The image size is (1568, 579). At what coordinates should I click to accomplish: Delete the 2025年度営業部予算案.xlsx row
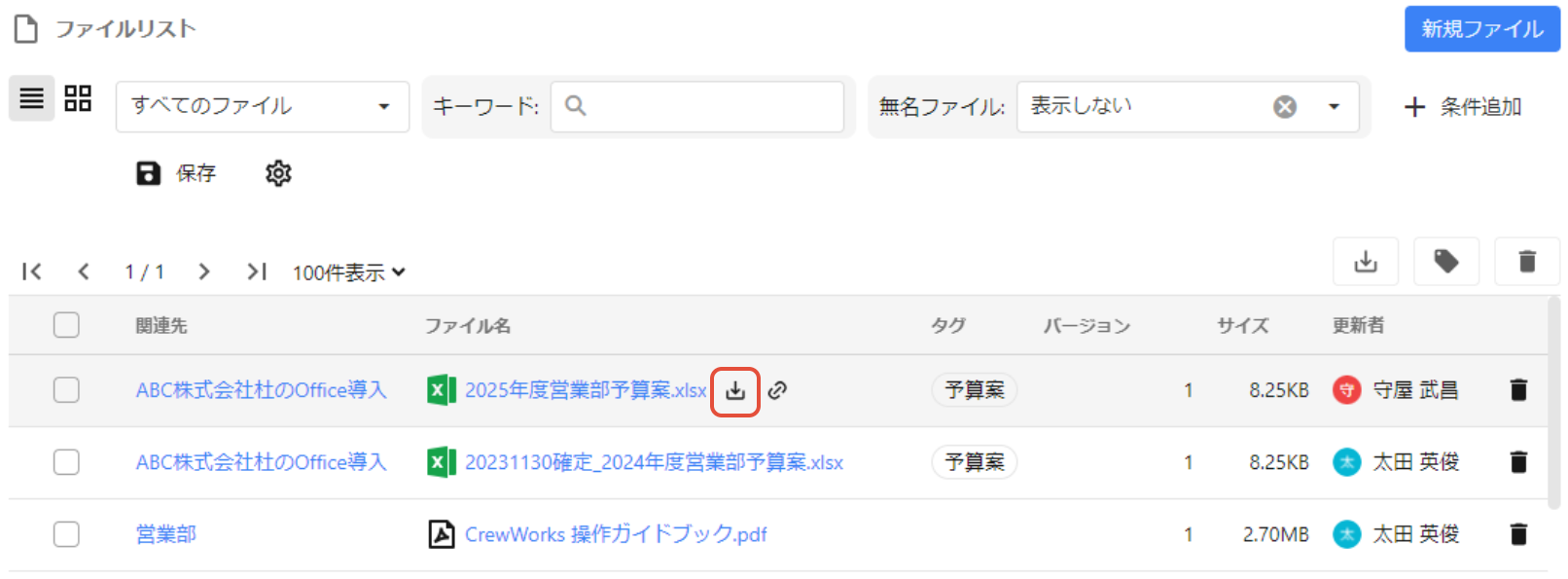1518,390
